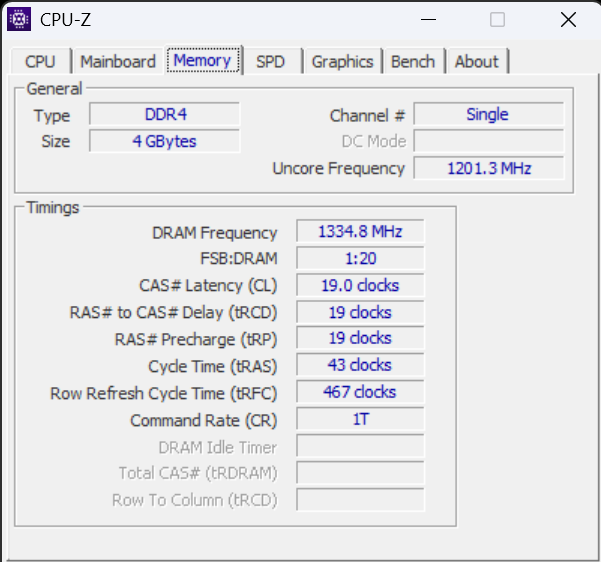Click the Total CAS# (tRDRAM) label

[x=198, y=473]
